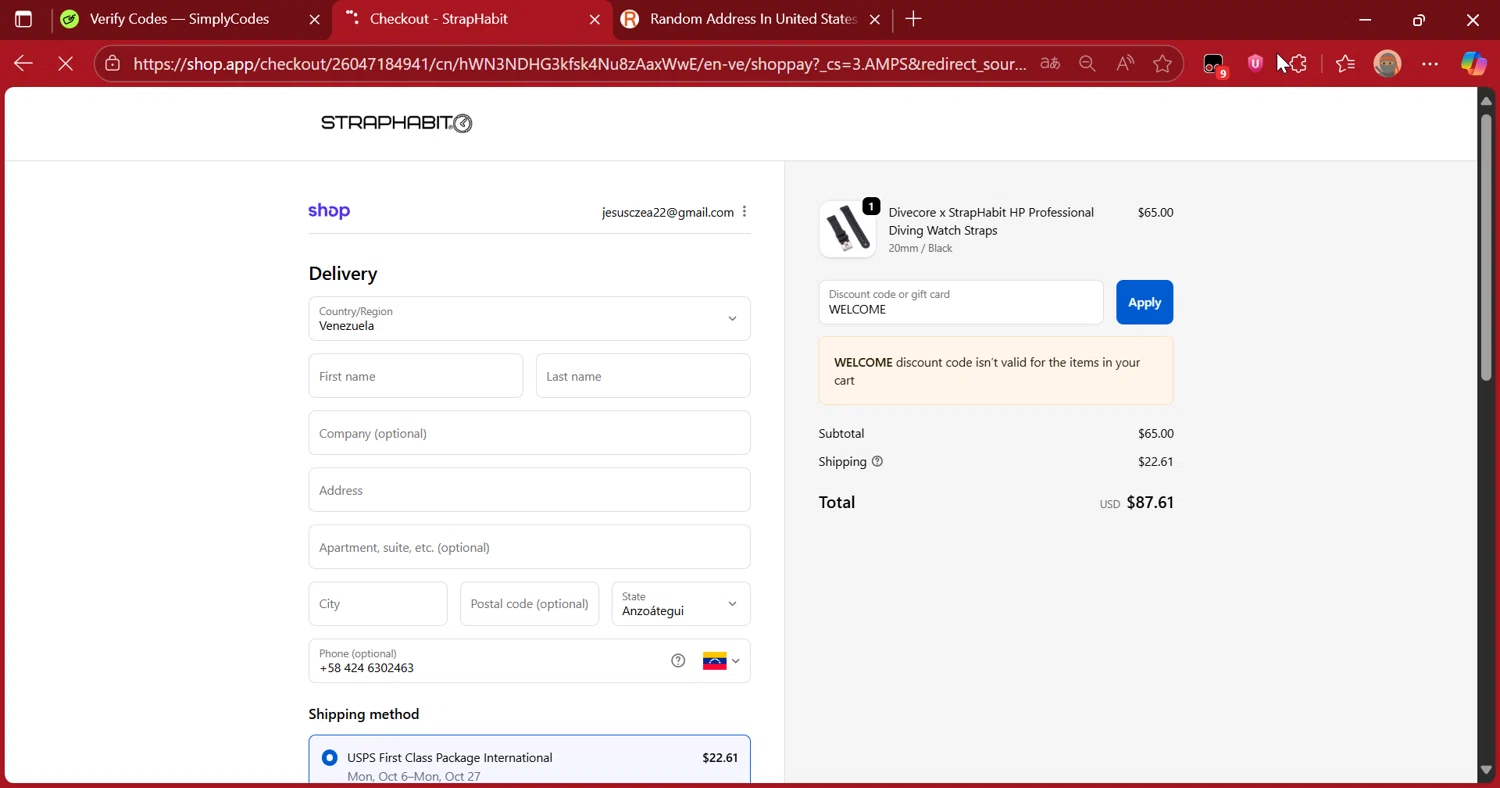This screenshot has height=788, width=1500.
Task: Go back with the browser back arrow
Action: tap(24, 63)
